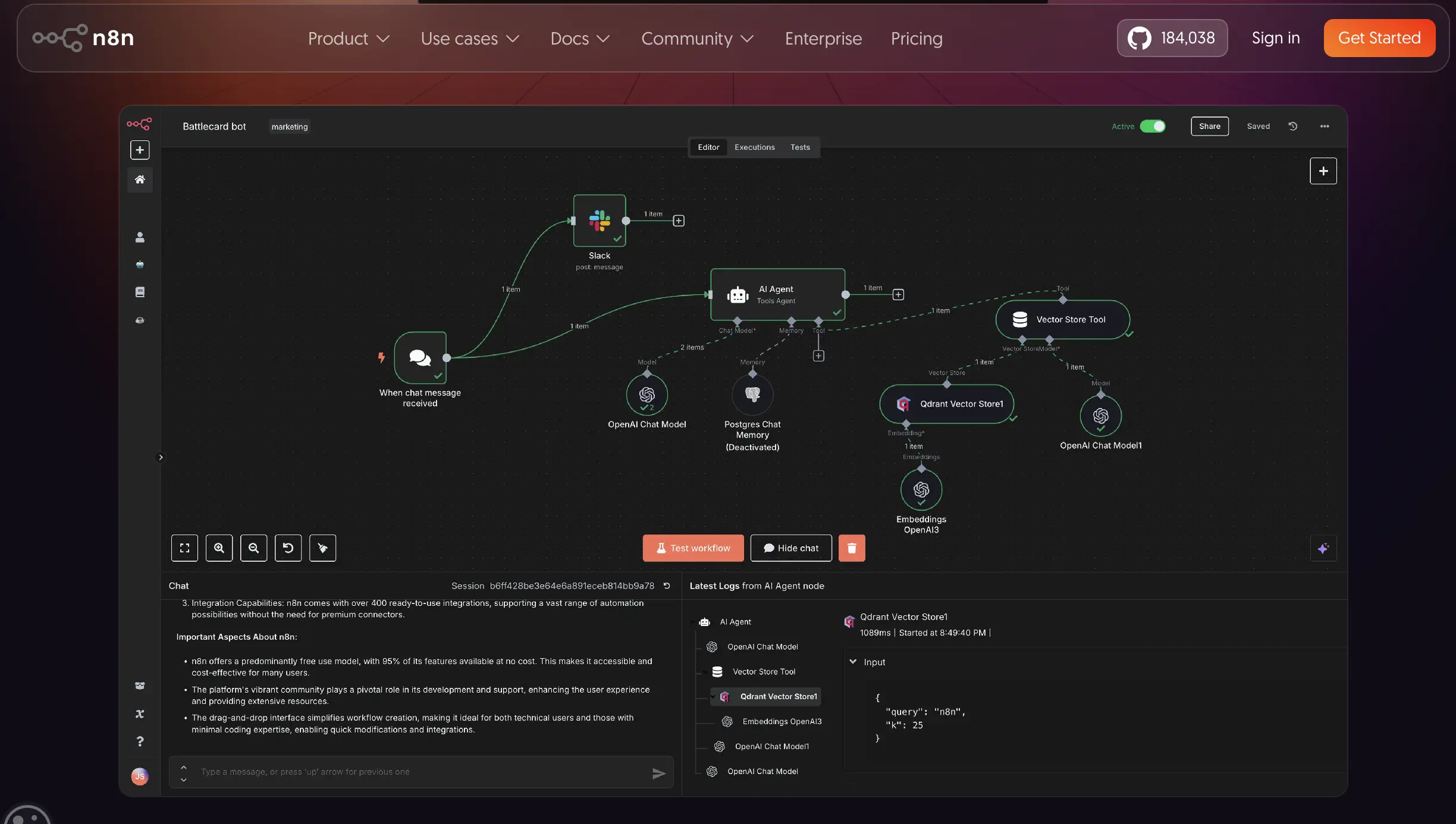Switch to the Tests tab
The image size is (1456, 824).
point(800,147)
